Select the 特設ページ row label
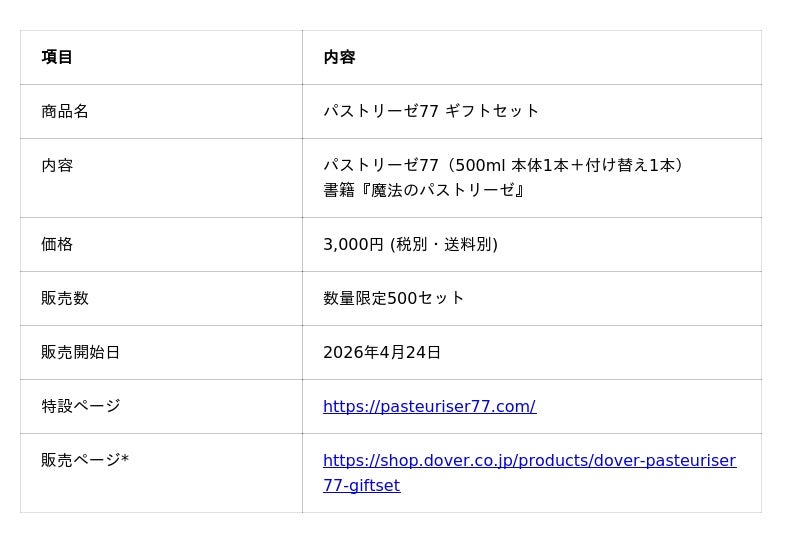The image size is (800, 543). [x=81, y=406]
